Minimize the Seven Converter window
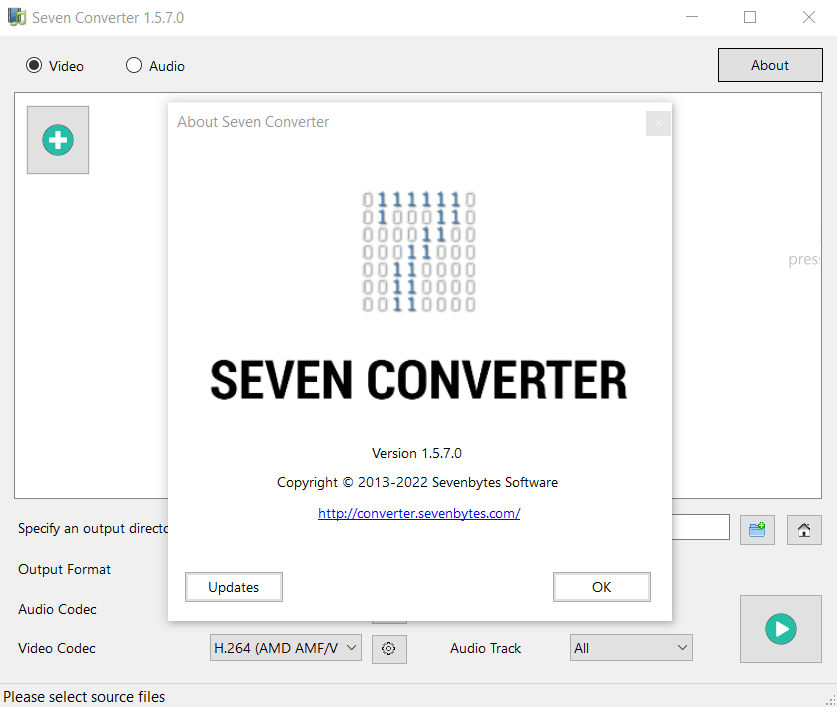The width and height of the screenshot is (837, 707). point(691,17)
